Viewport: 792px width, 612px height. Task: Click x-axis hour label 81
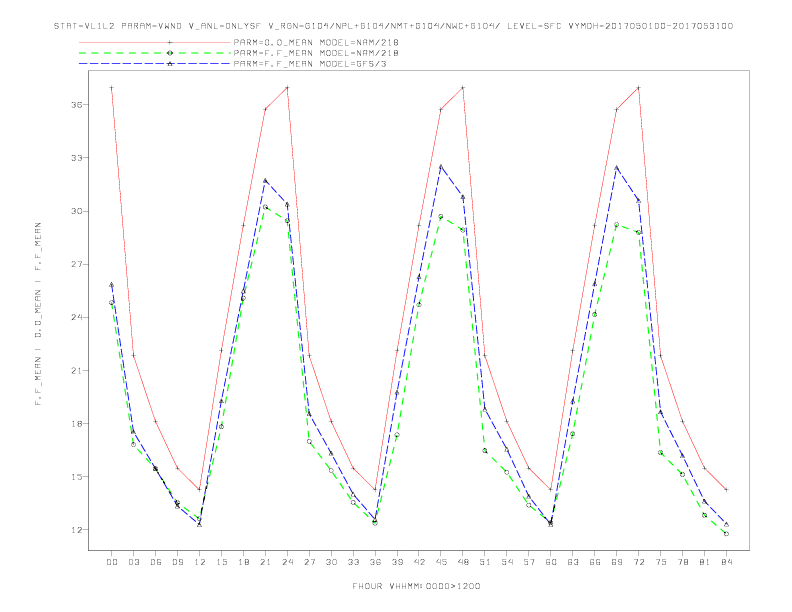click(705, 562)
